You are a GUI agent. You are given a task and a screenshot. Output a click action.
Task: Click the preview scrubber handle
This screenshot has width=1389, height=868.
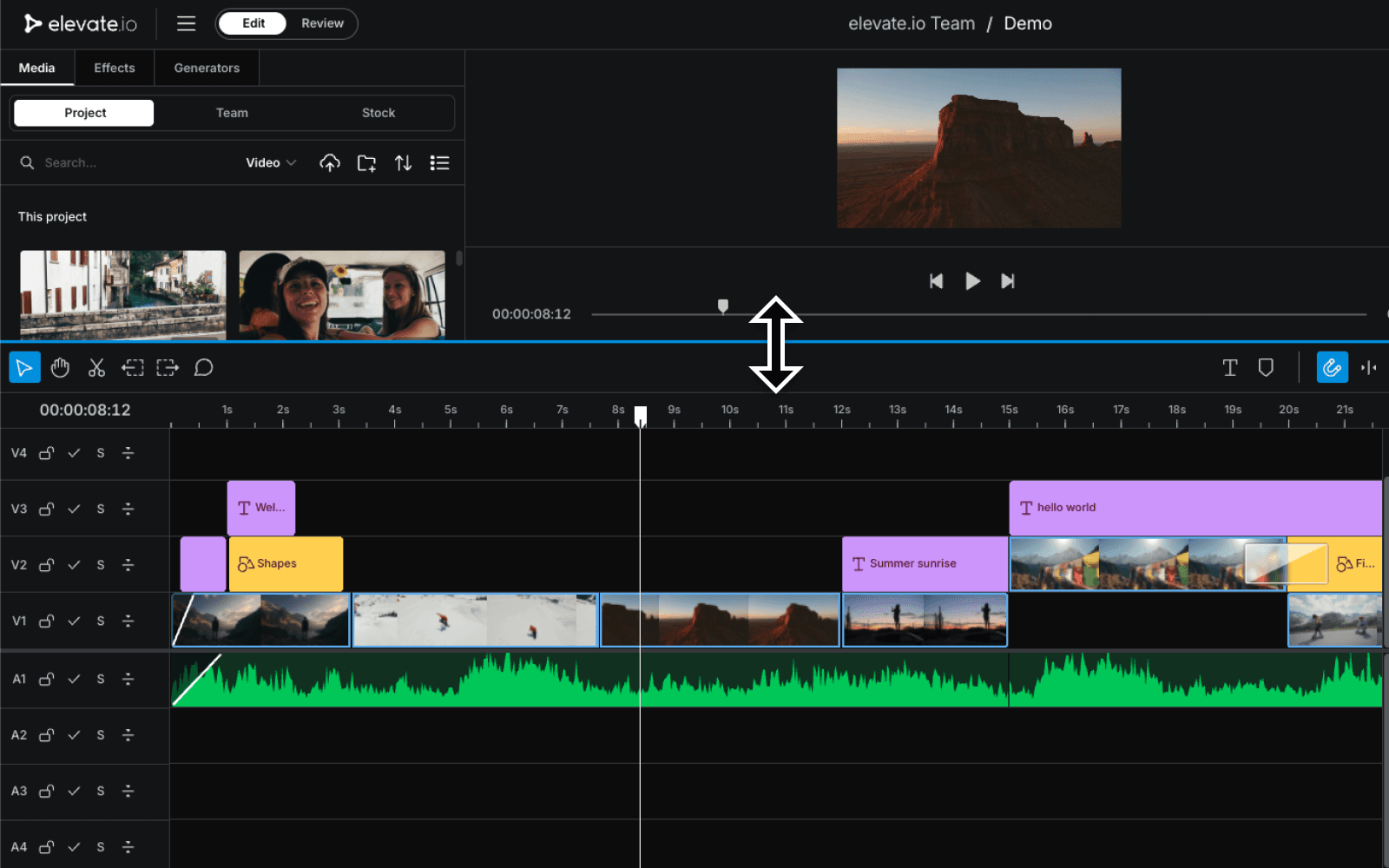(723, 306)
